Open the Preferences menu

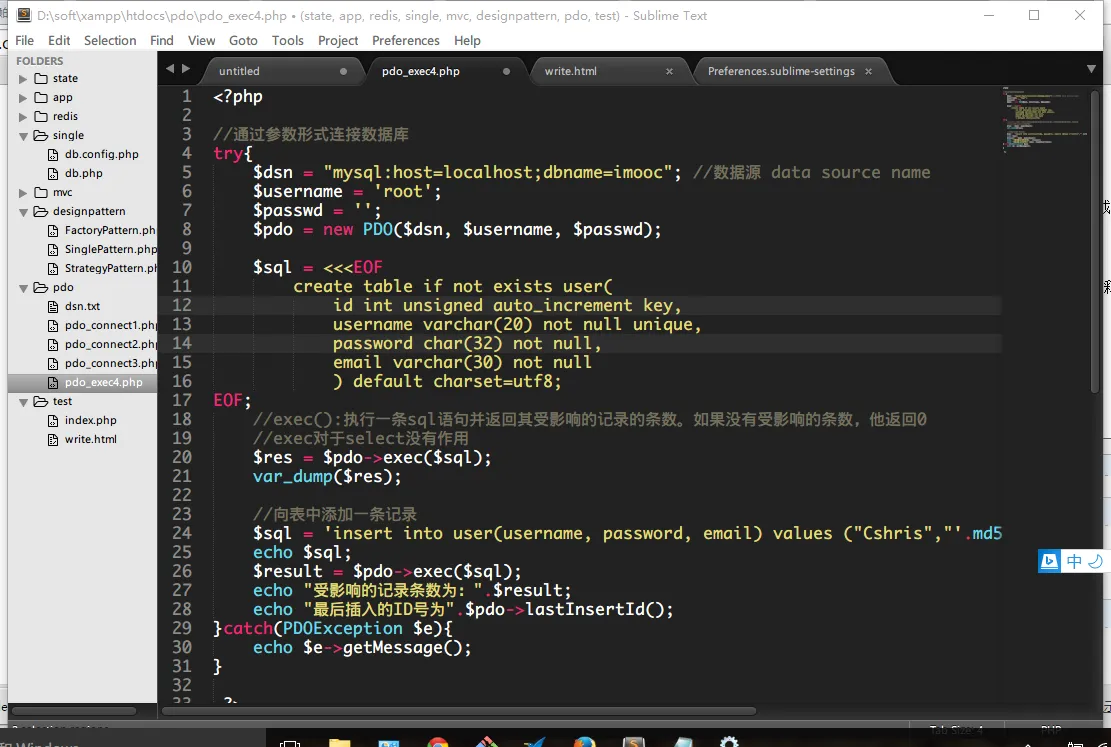point(405,41)
